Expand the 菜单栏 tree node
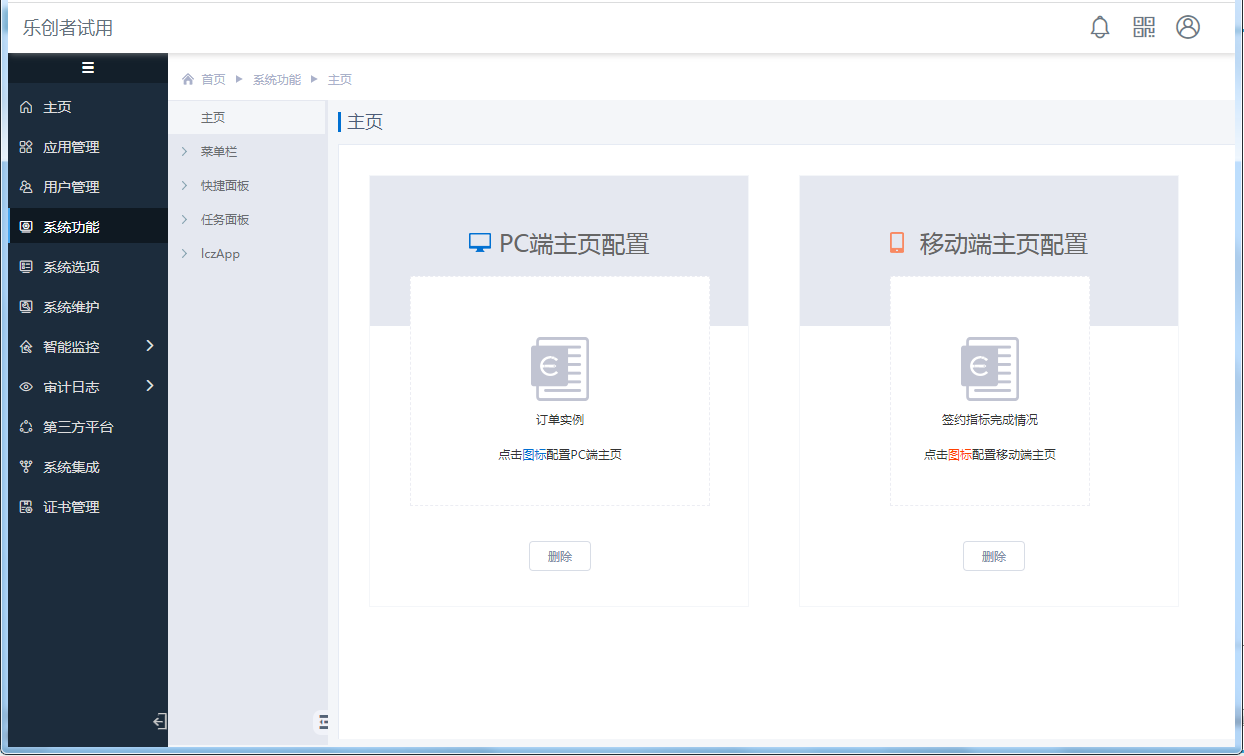Viewport: 1244px width, 756px height. pyautogui.click(x=185, y=152)
